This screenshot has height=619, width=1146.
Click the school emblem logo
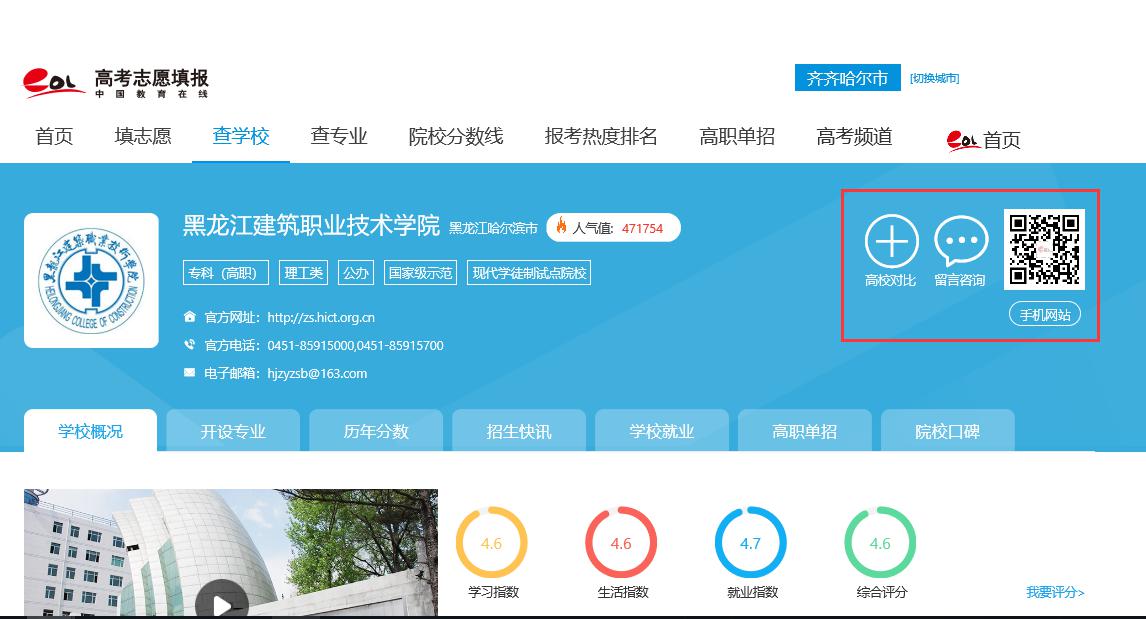pyautogui.click(x=91, y=281)
